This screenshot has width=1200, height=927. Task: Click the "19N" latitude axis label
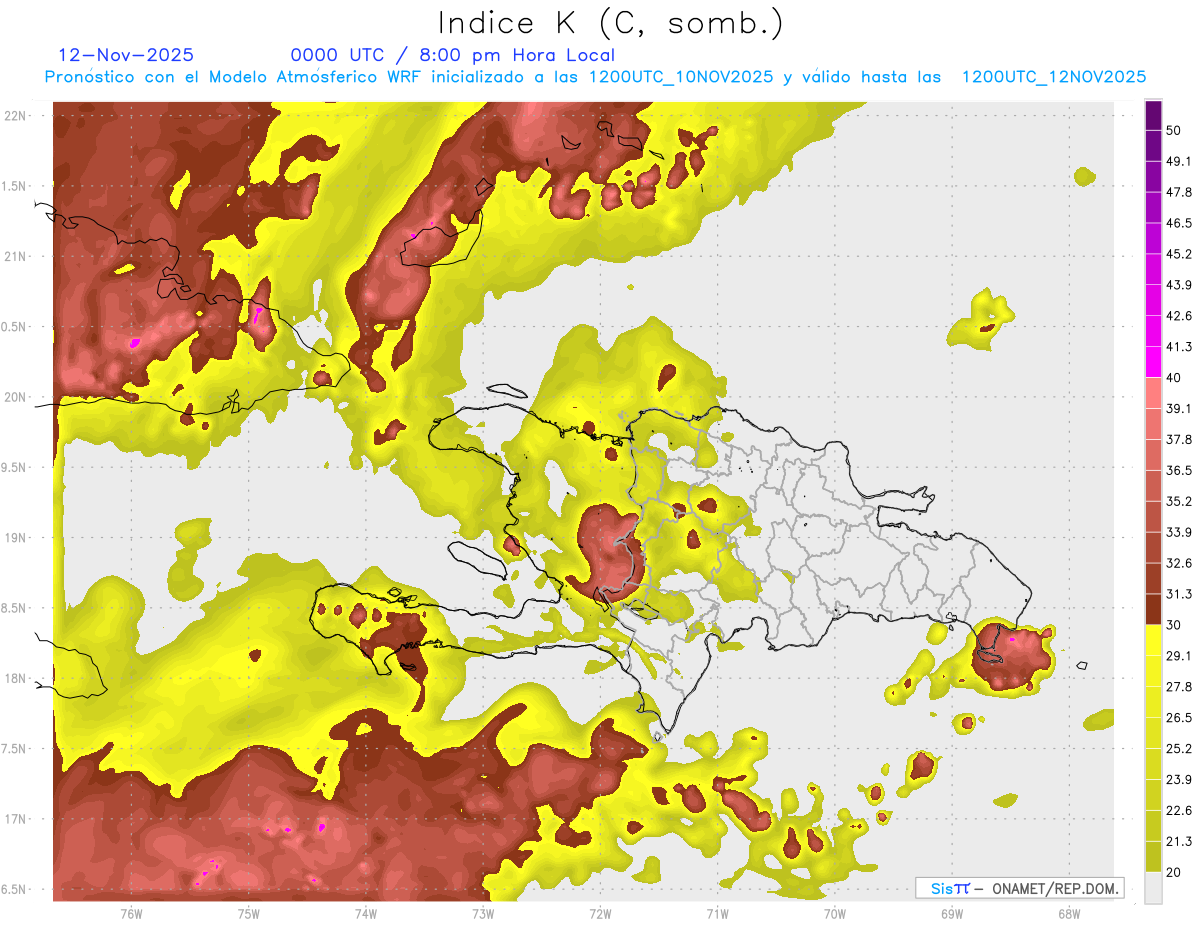tap(14, 538)
